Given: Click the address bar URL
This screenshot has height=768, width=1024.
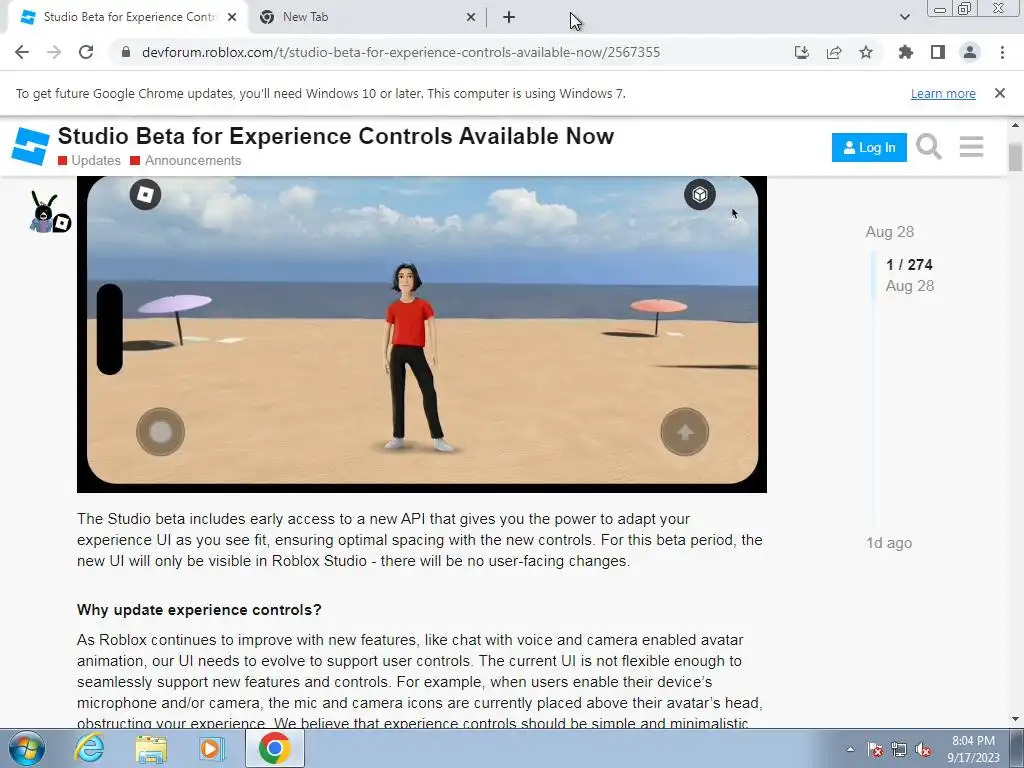Looking at the screenshot, I should [x=400, y=52].
